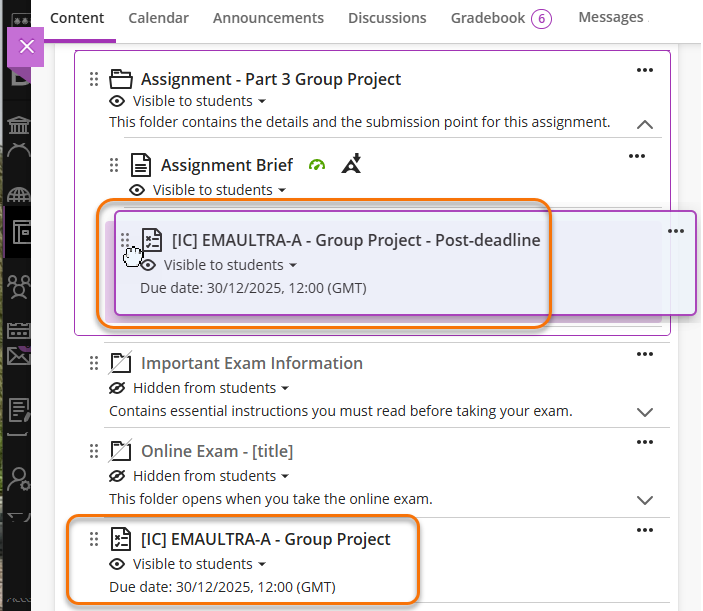Expand the Important Exam Information folder chevron
This screenshot has width=703, height=611.
click(x=645, y=412)
